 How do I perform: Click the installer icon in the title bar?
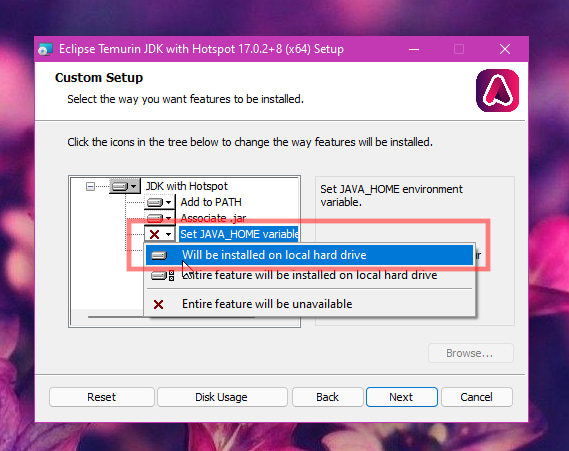[x=46, y=49]
